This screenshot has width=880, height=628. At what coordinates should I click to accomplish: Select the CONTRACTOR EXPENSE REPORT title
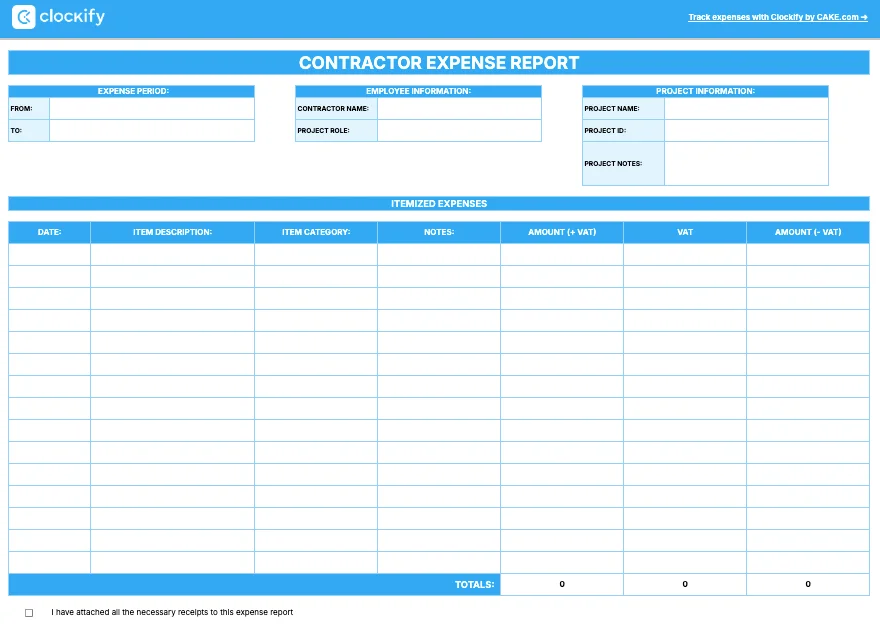tap(439, 63)
